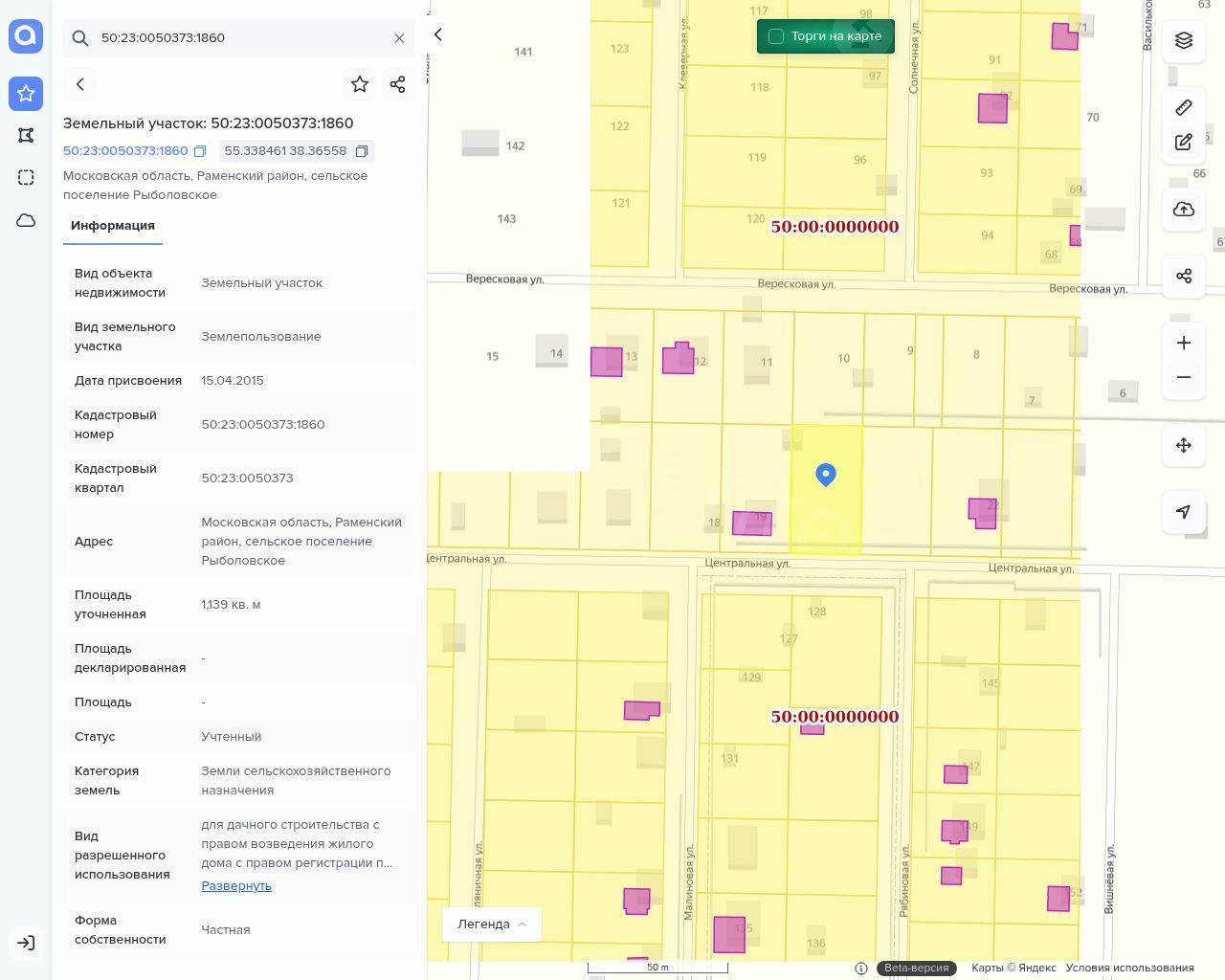1225x980 pixels.
Task: Zoom in on the map
Action: tap(1184, 343)
